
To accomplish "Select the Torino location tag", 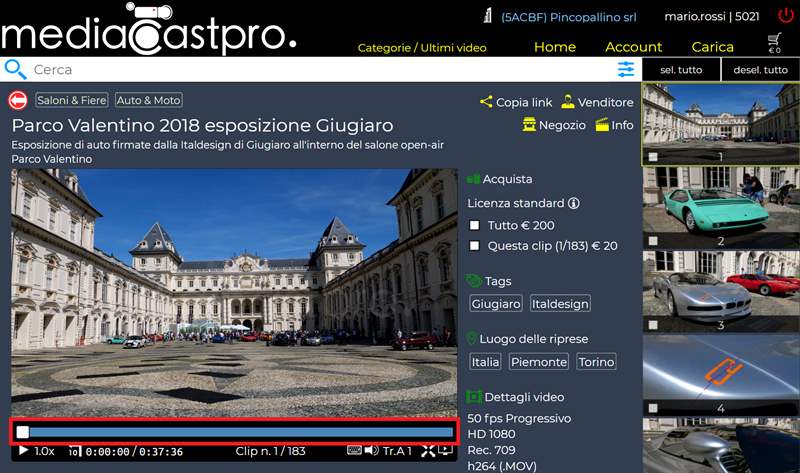I will pos(596,362).
